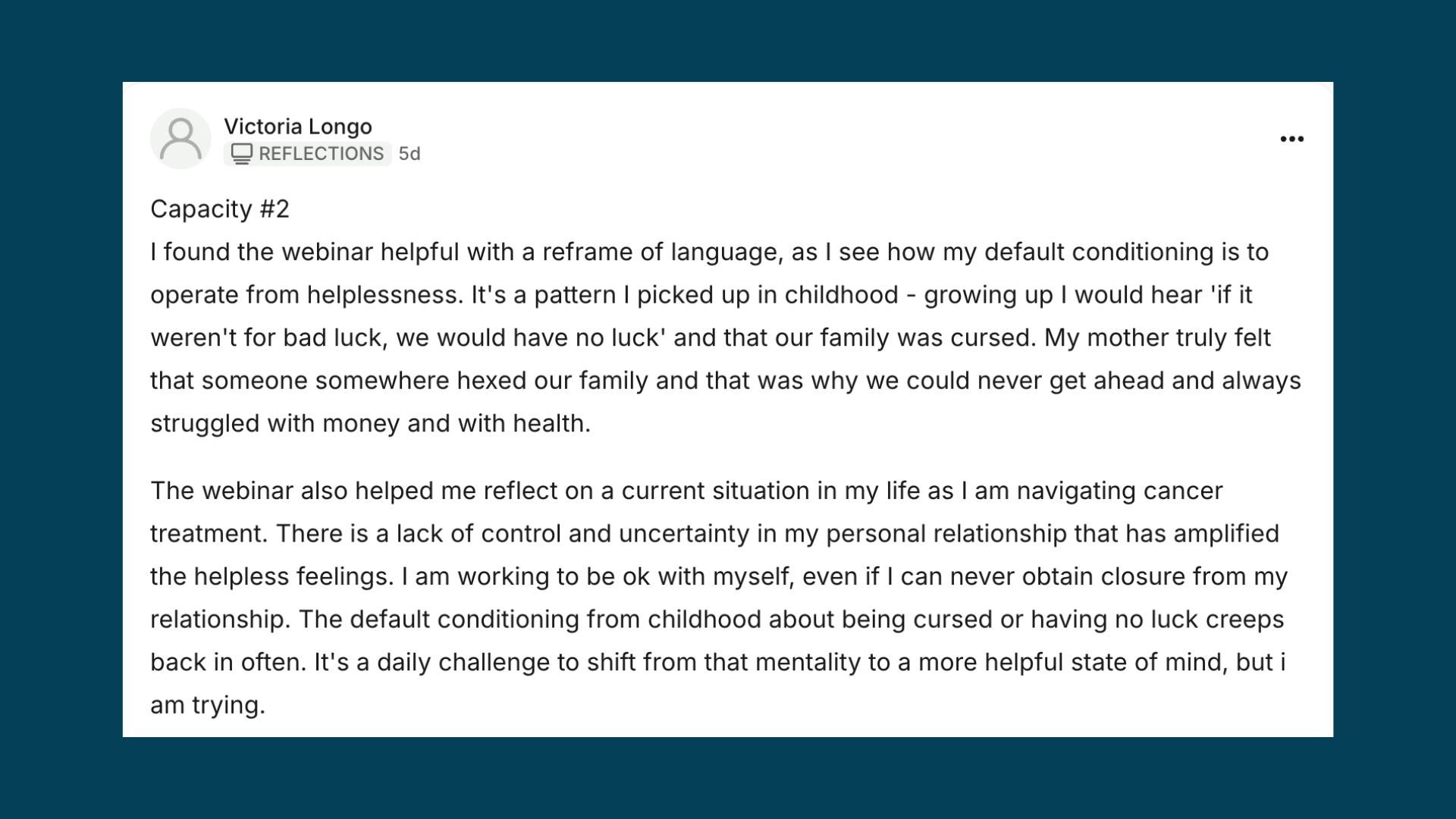
Task: Click the 5d post timestamp
Action: (409, 153)
